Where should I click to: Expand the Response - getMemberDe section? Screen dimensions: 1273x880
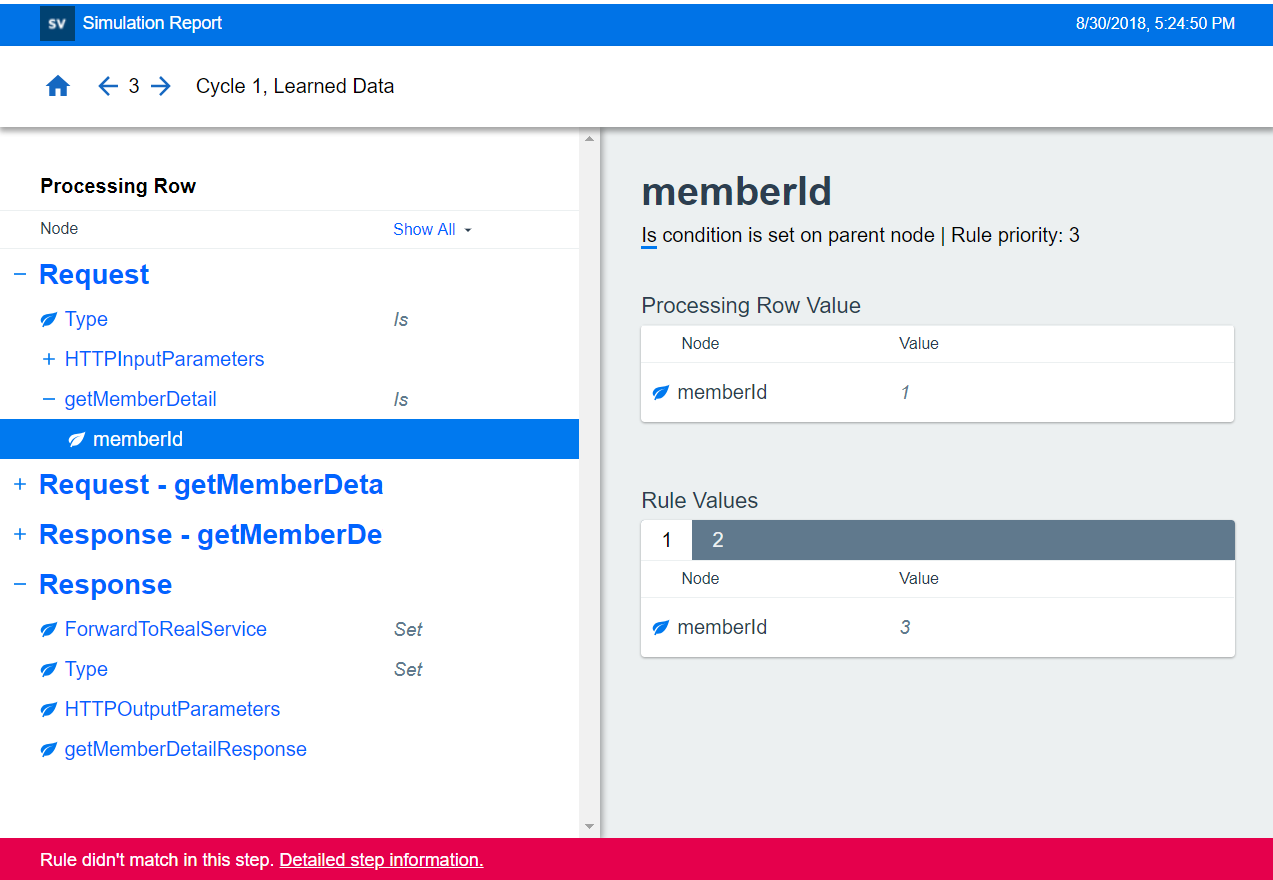pos(20,535)
